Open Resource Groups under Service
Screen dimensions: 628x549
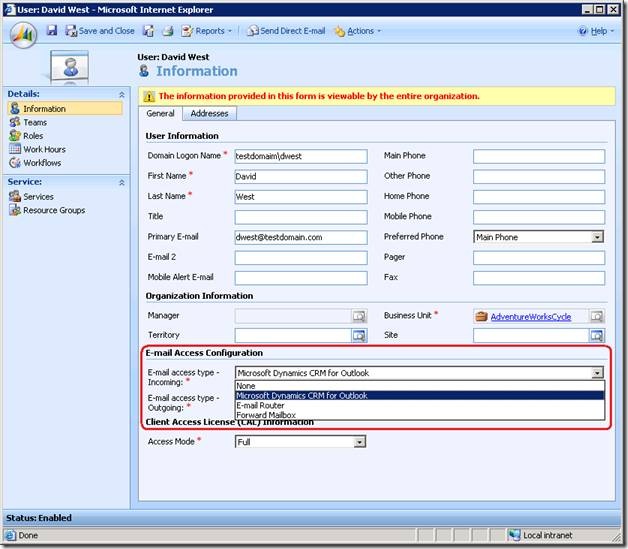click(x=54, y=210)
